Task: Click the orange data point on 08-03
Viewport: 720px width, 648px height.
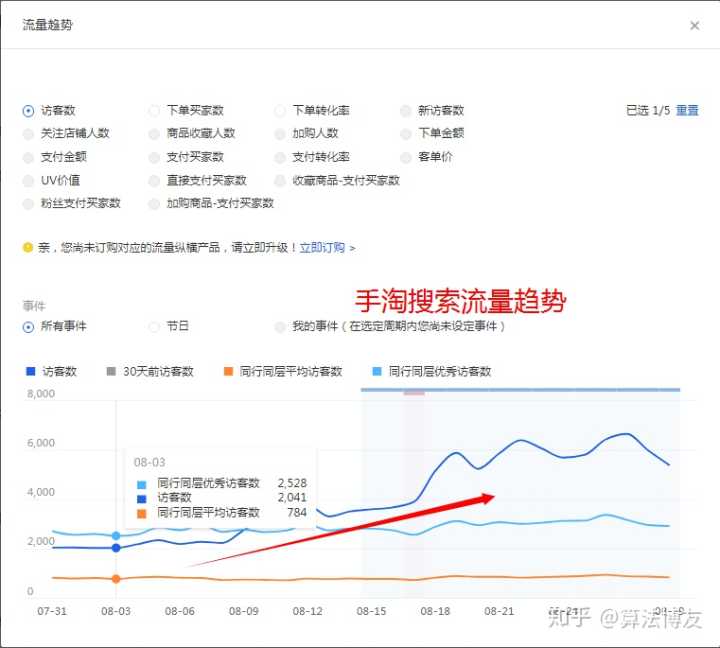Action: pos(116,579)
